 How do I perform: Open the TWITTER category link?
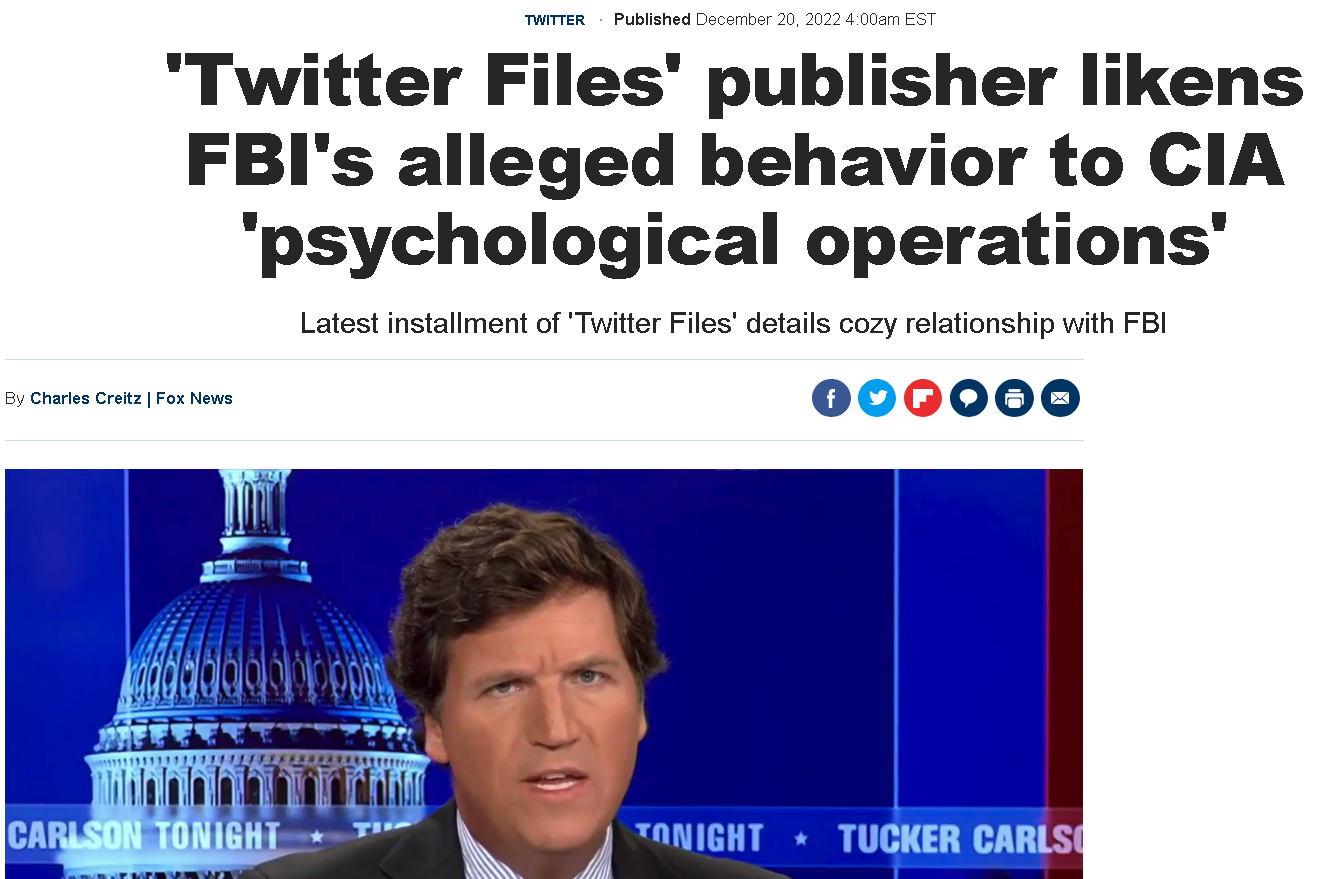pos(555,20)
